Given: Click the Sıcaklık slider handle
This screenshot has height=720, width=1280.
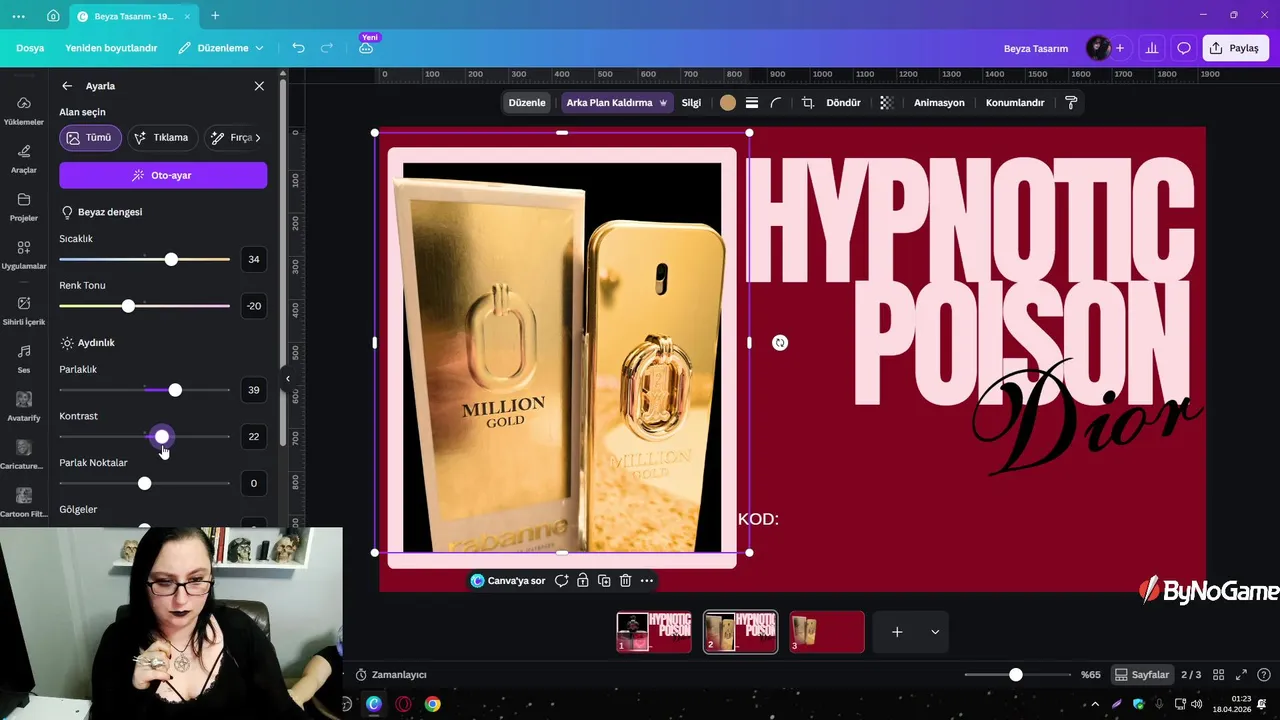Looking at the screenshot, I should pos(171,259).
